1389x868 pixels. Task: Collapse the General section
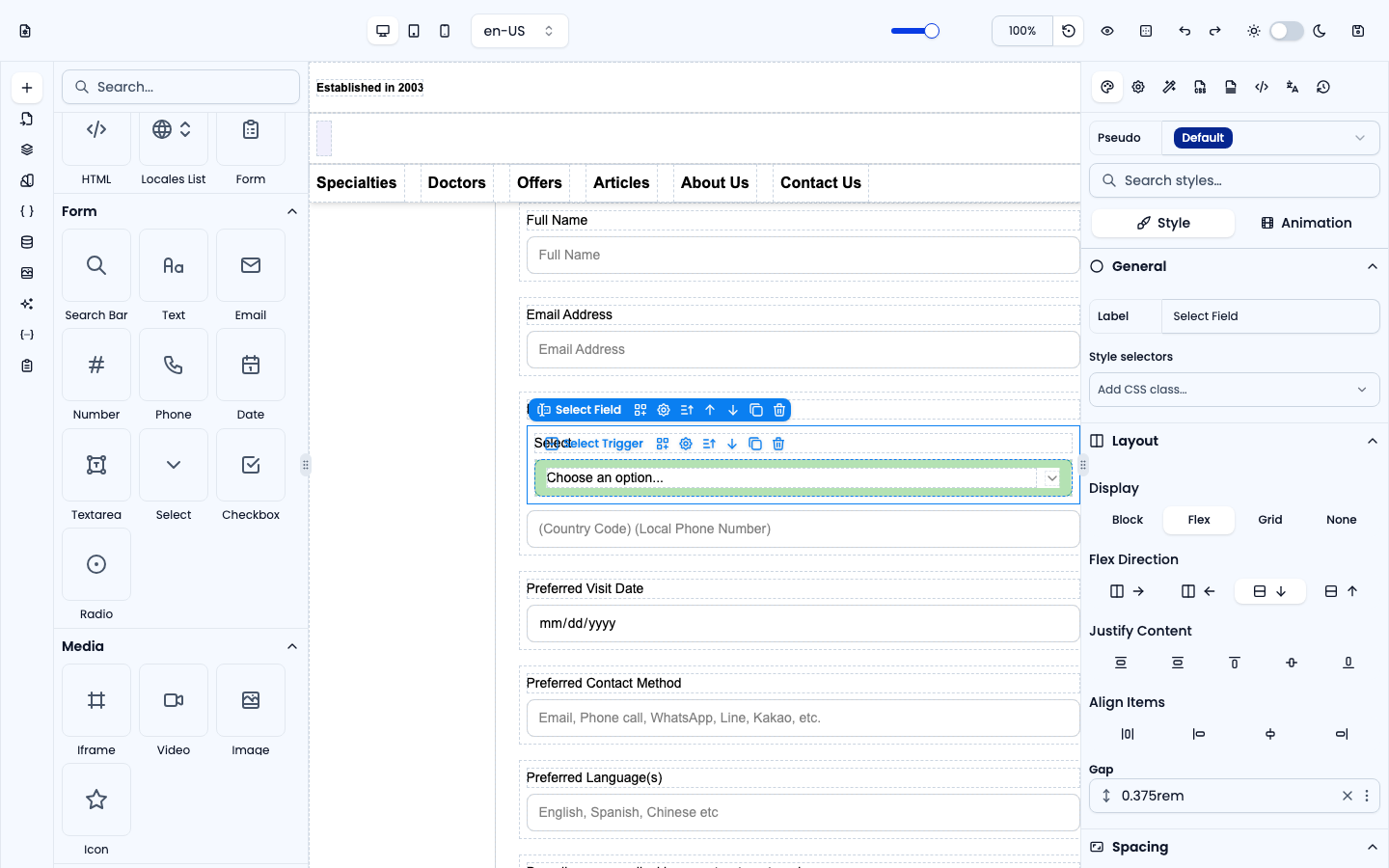point(1373,266)
